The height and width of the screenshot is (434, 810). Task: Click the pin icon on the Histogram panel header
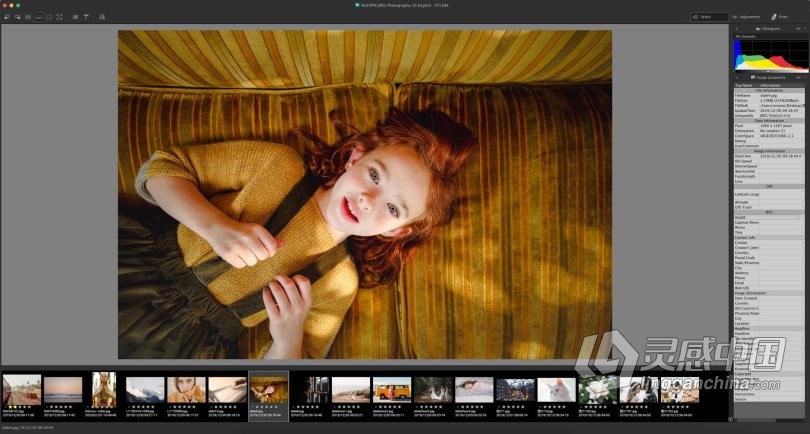click(x=799, y=29)
